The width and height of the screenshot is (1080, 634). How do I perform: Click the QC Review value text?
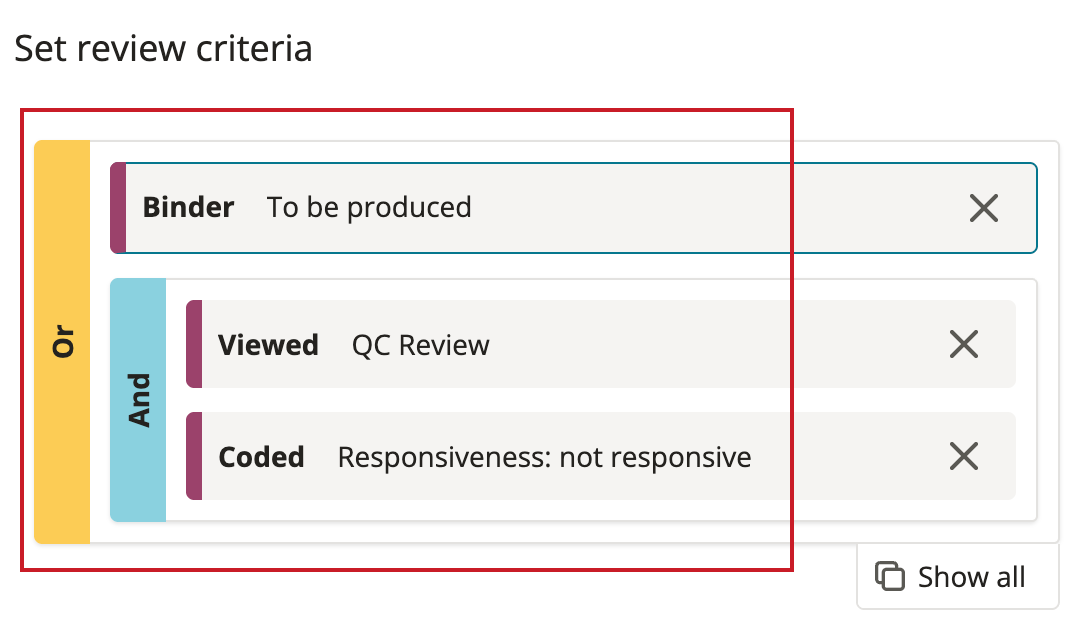tap(421, 345)
